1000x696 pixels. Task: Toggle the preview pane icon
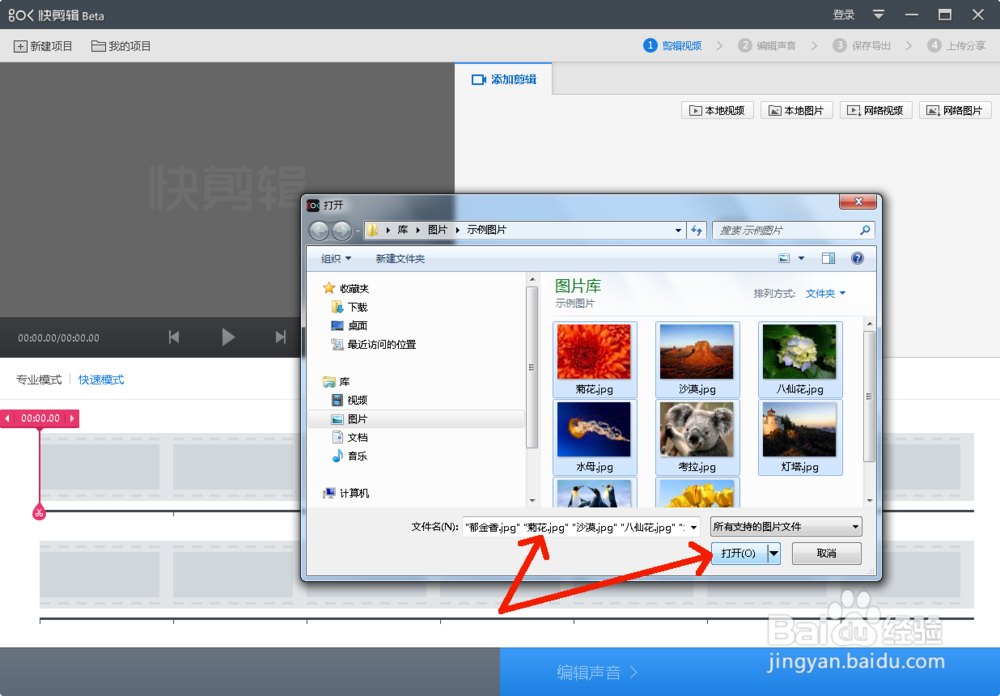(x=828, y=258)
